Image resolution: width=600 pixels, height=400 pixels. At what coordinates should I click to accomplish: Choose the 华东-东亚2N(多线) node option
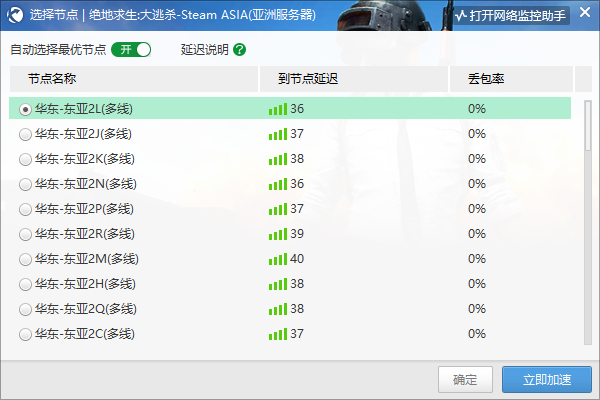pos(26,184)
